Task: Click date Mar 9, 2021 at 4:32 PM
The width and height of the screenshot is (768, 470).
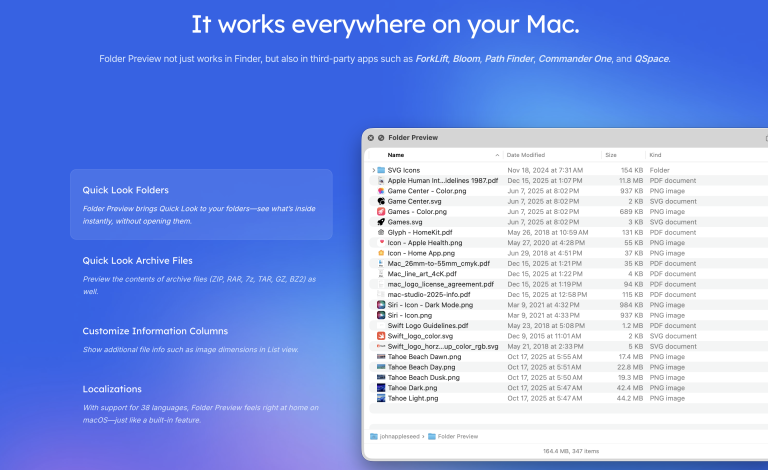Action: tap(543, 305)
